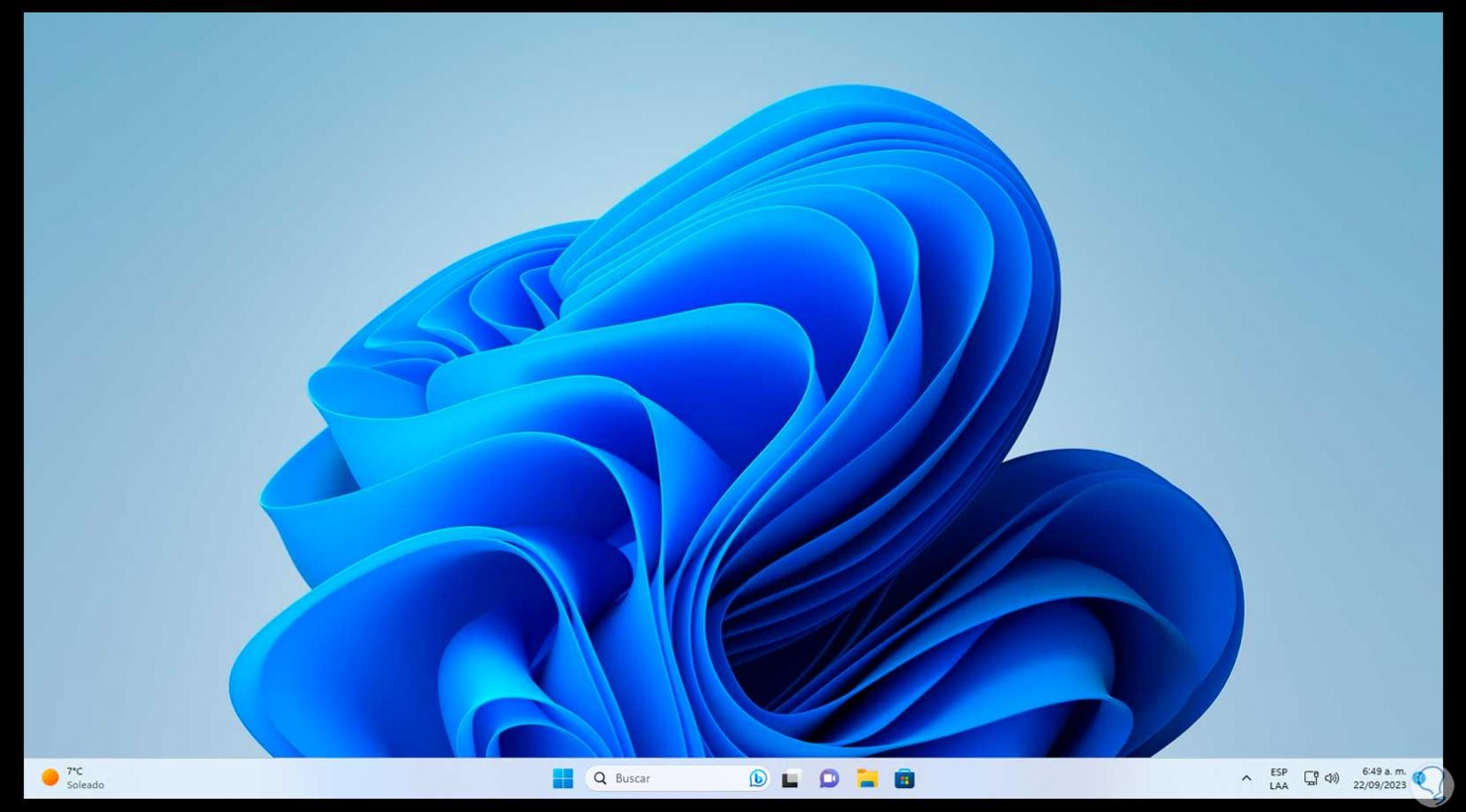Open the clock and date calendar
This screenshot has width=1466, height=812.
point(1380,778)
